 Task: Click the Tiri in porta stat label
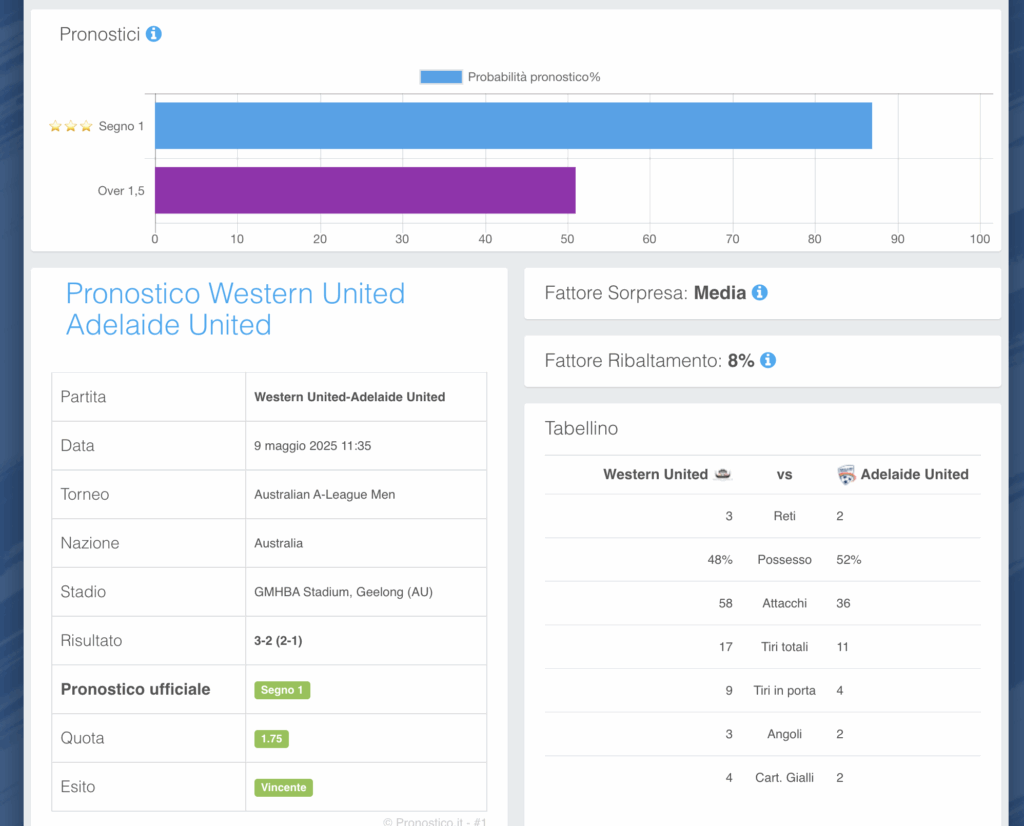pyautogui.click(x=784, y=691)
